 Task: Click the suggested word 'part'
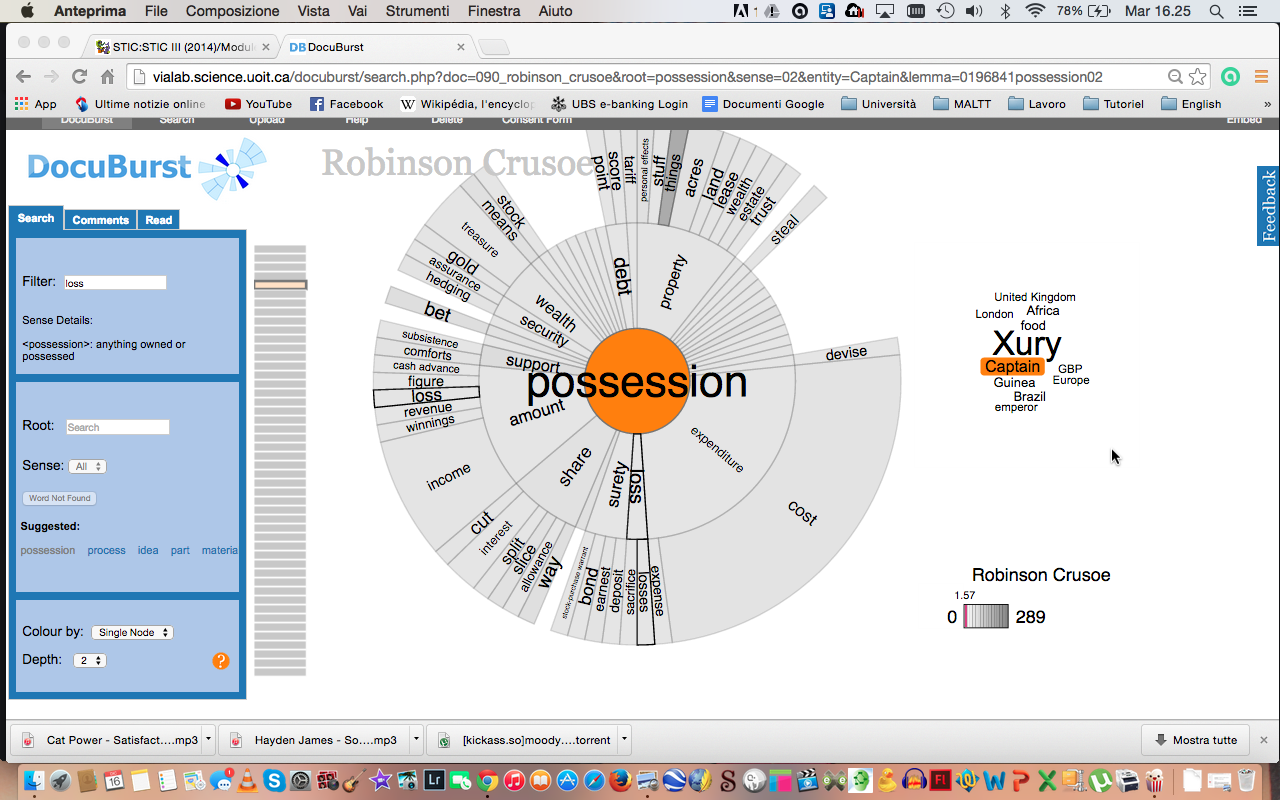[x=180, y=550]
